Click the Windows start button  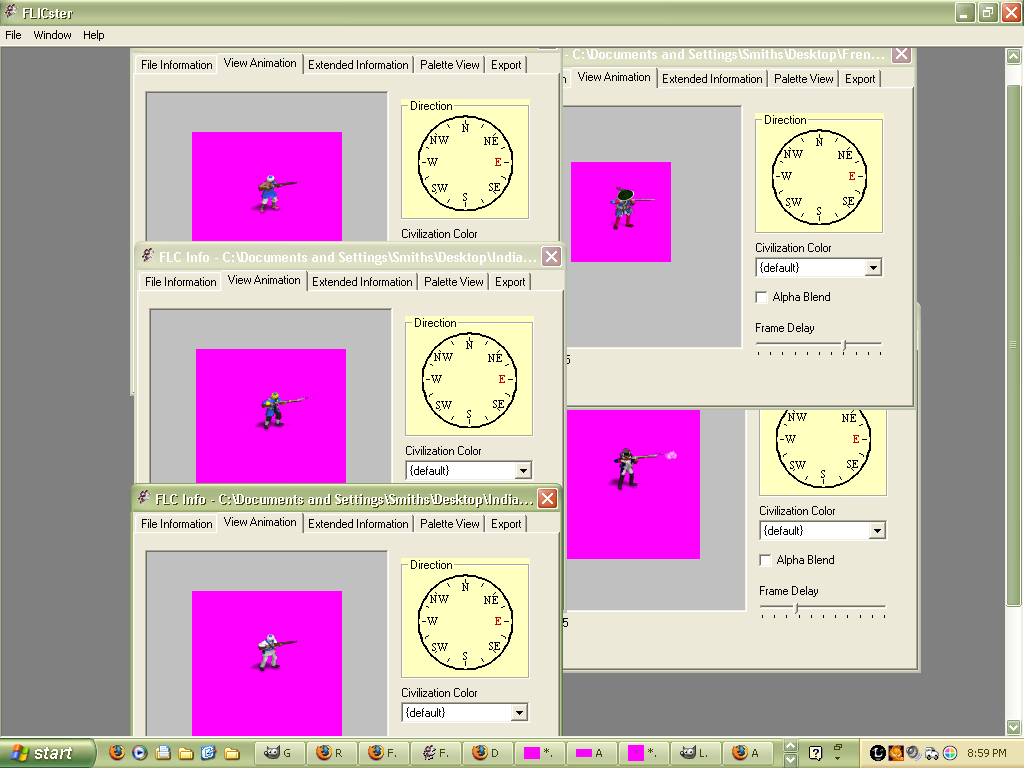tap(47, 753)
